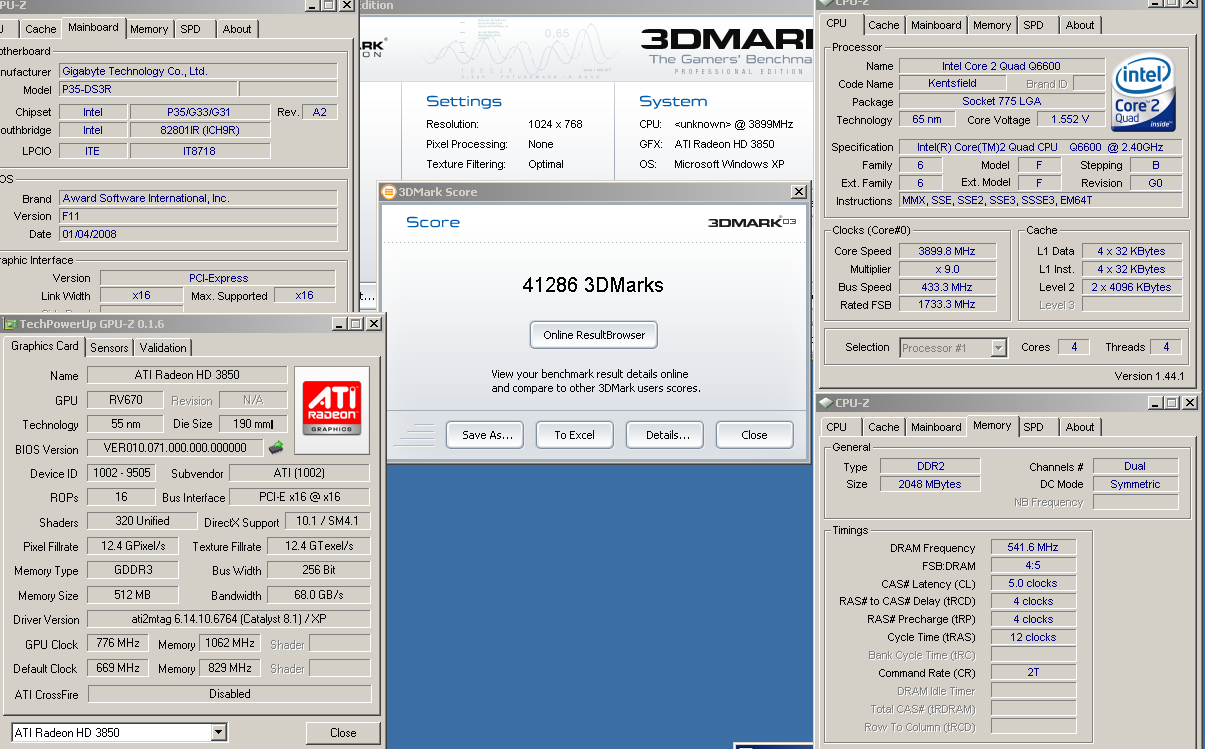Viewport: 1205px width, 749px height.
Task: Click the 3DMark03 logo in the Score dialog
Action: [x=750, y=222]
